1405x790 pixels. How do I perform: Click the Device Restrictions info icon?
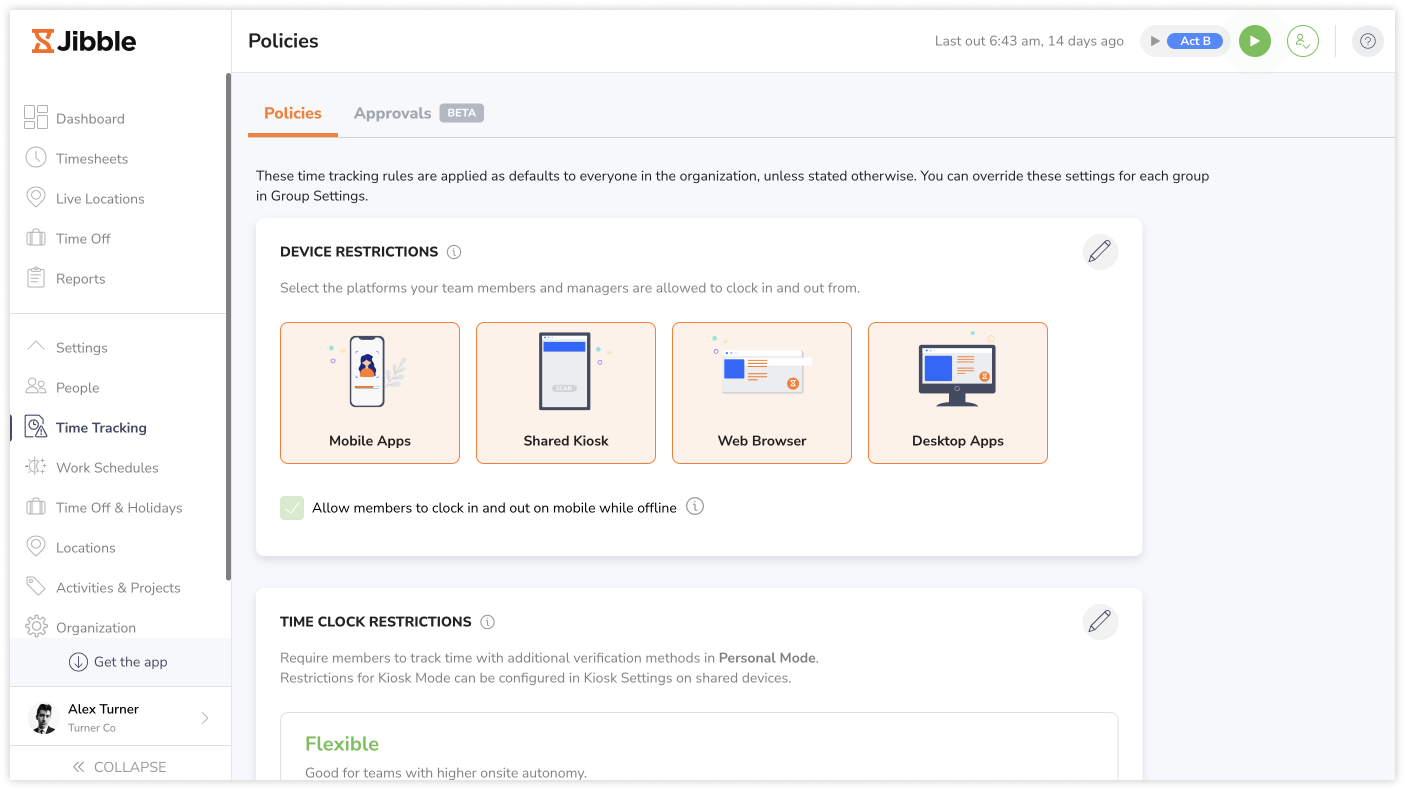point(454,252)
